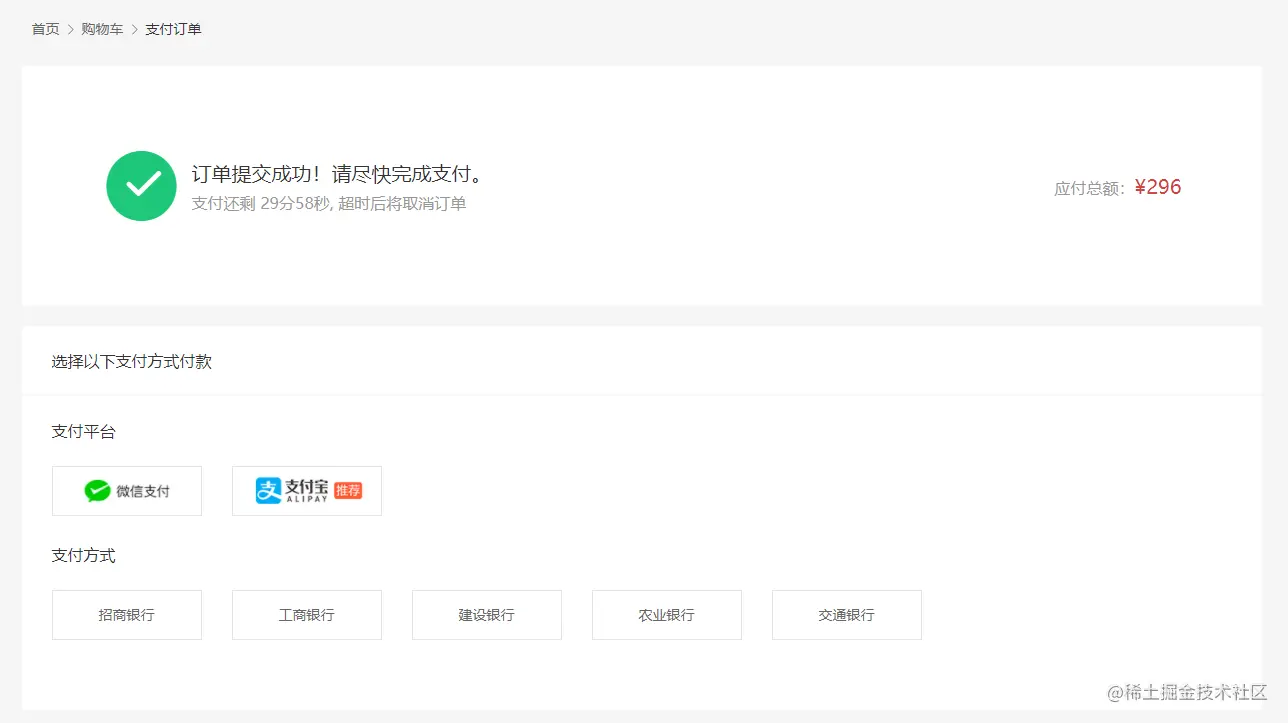Click 选择以下支付方式付款 heading
This screenshot has height=723, width=1288.
tap(132, 362)
